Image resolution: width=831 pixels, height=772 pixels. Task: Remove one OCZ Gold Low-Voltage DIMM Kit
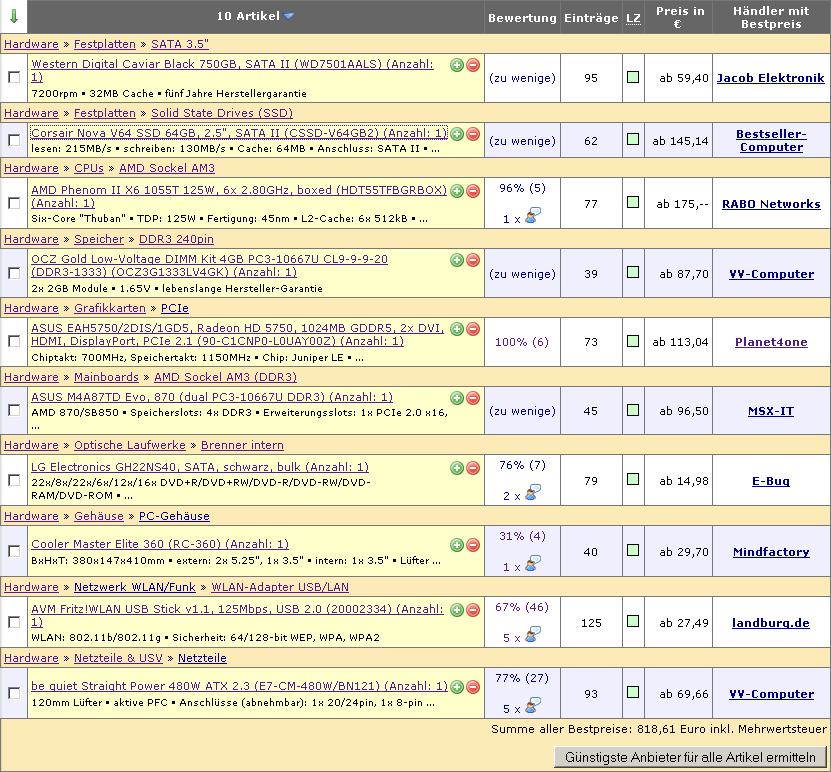tap(473, 260)
